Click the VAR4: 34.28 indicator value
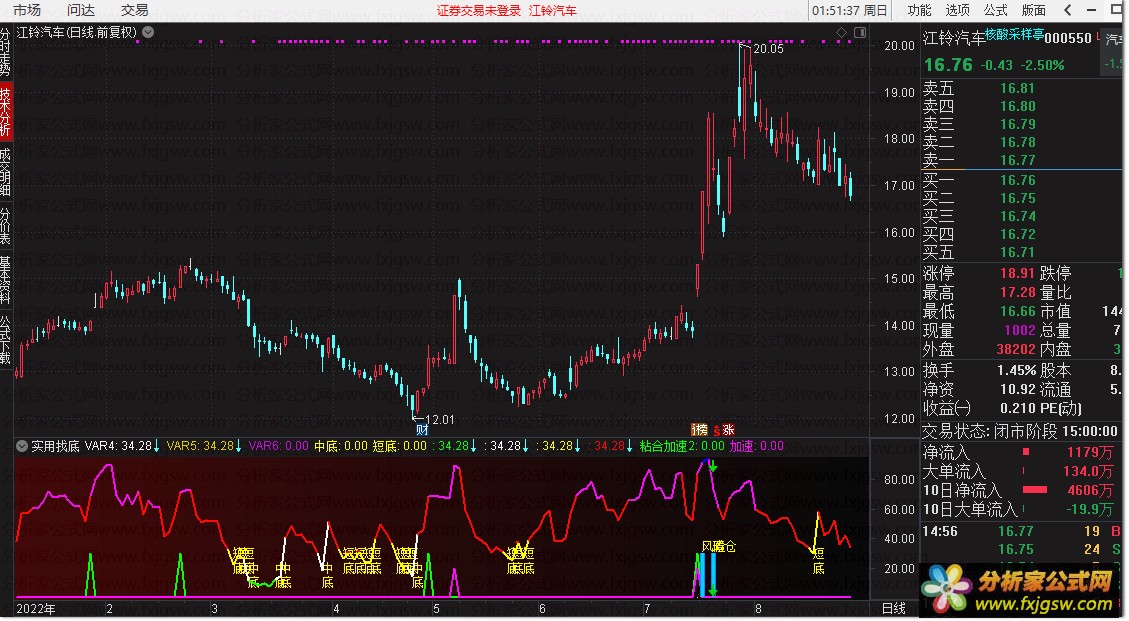1129x621 pixels. pyautogui.click(x=118, y=447)
